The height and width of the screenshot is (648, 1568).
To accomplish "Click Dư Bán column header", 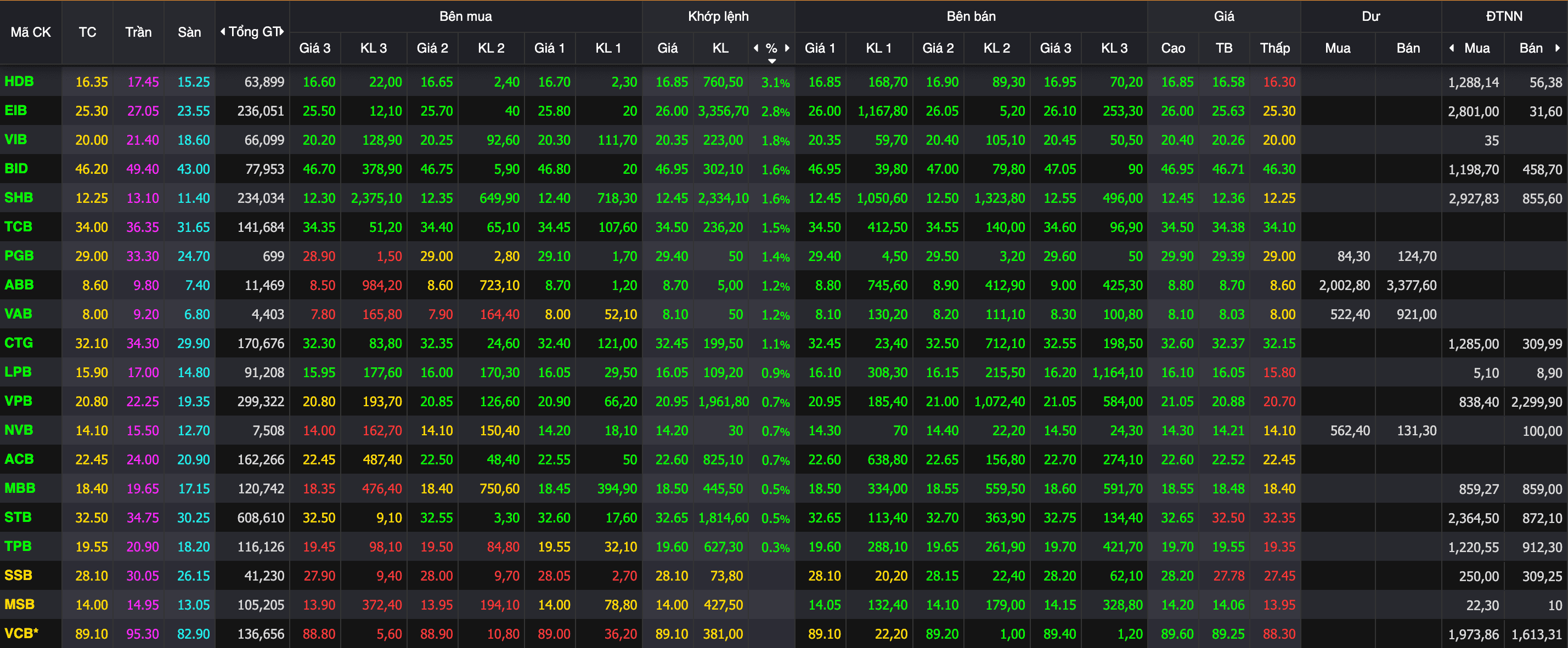I will tap(1408, 48).
